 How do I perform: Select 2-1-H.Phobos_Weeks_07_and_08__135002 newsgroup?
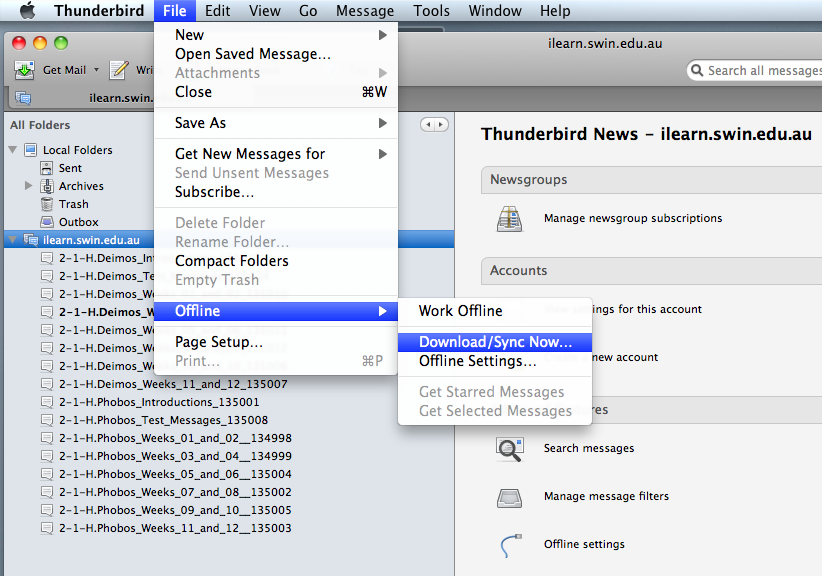click(176, 492)
